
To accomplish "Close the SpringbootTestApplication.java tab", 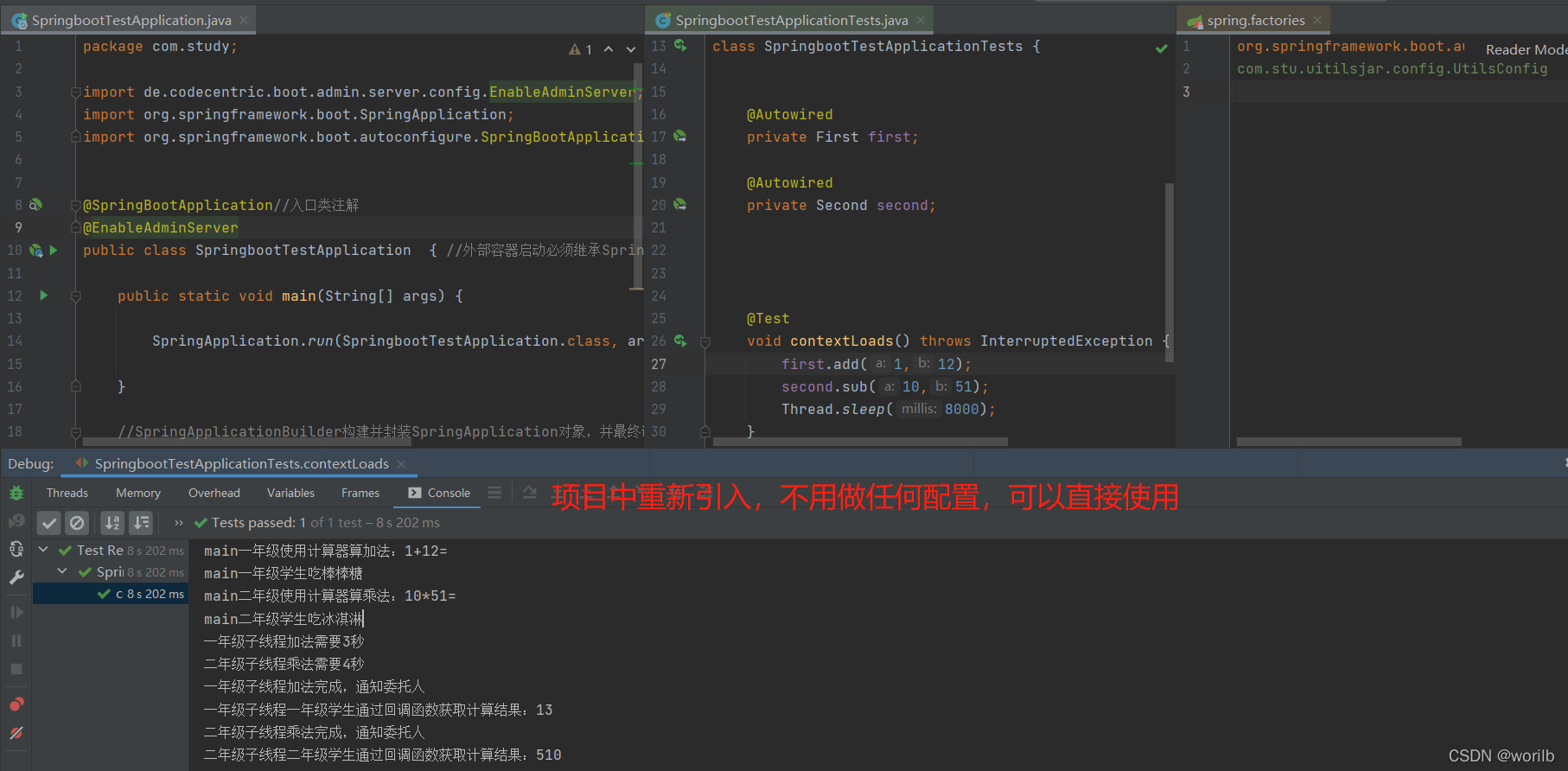I will click(244, 20).
